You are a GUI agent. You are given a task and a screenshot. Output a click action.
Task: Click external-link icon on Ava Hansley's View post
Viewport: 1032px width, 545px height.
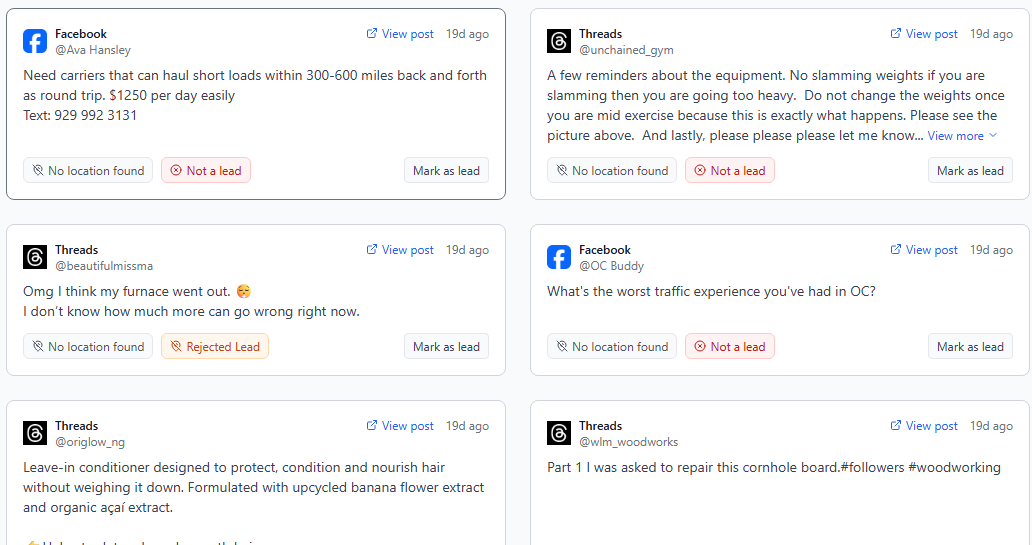click(372, 33)
